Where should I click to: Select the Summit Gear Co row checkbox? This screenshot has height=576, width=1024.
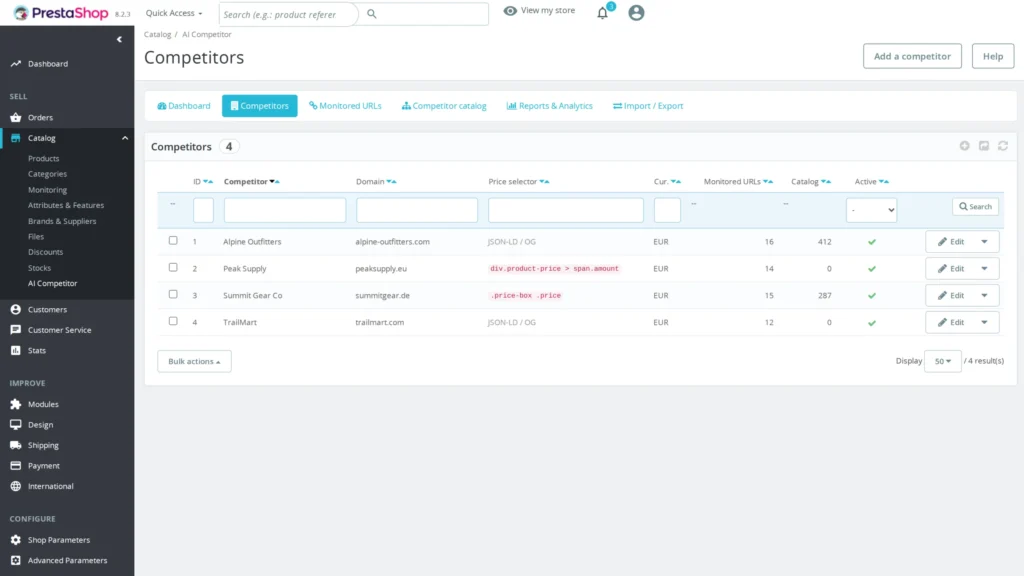coord(173,294)
